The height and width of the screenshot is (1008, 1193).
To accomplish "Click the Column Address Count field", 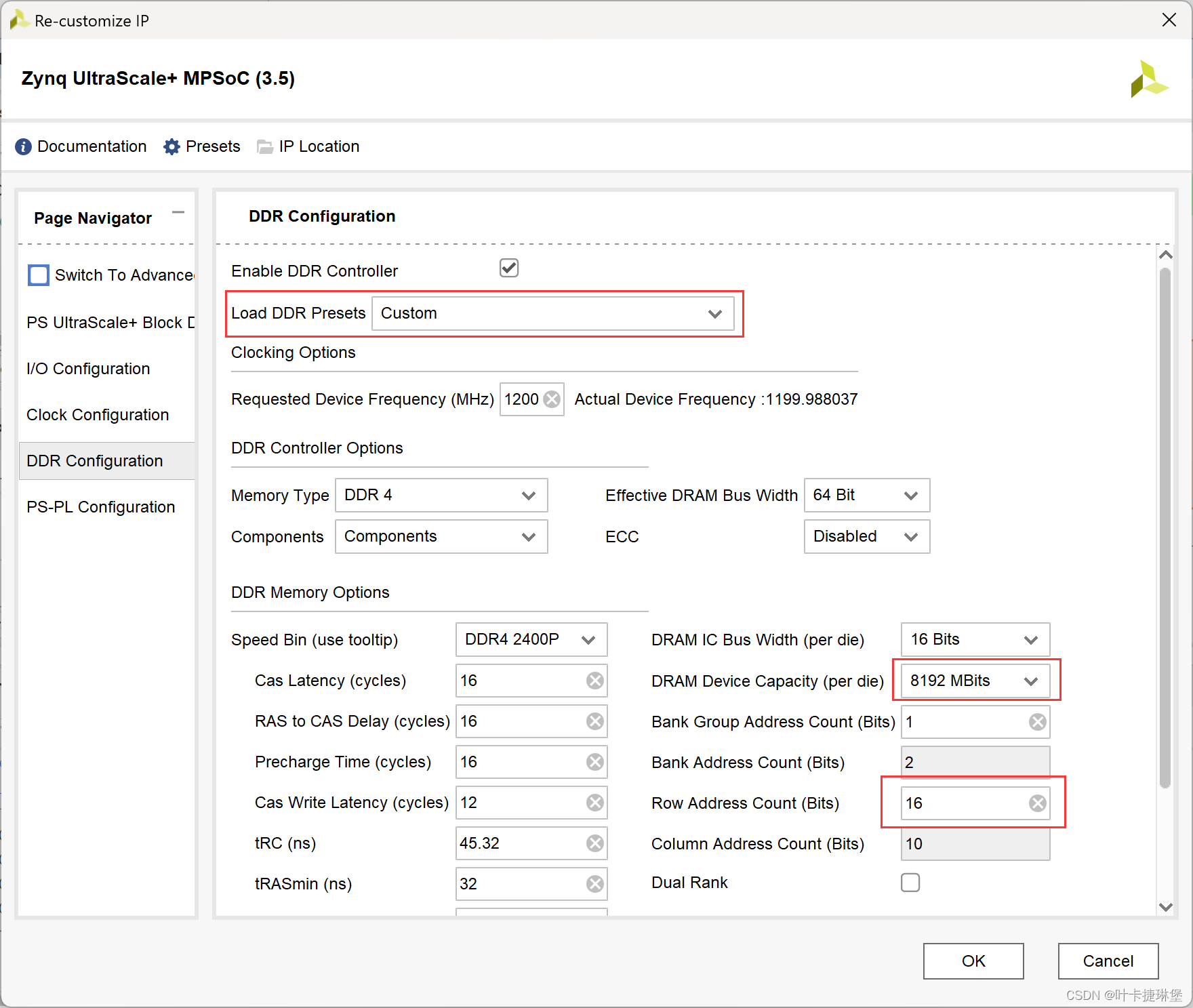I will [x=975, y=844].
